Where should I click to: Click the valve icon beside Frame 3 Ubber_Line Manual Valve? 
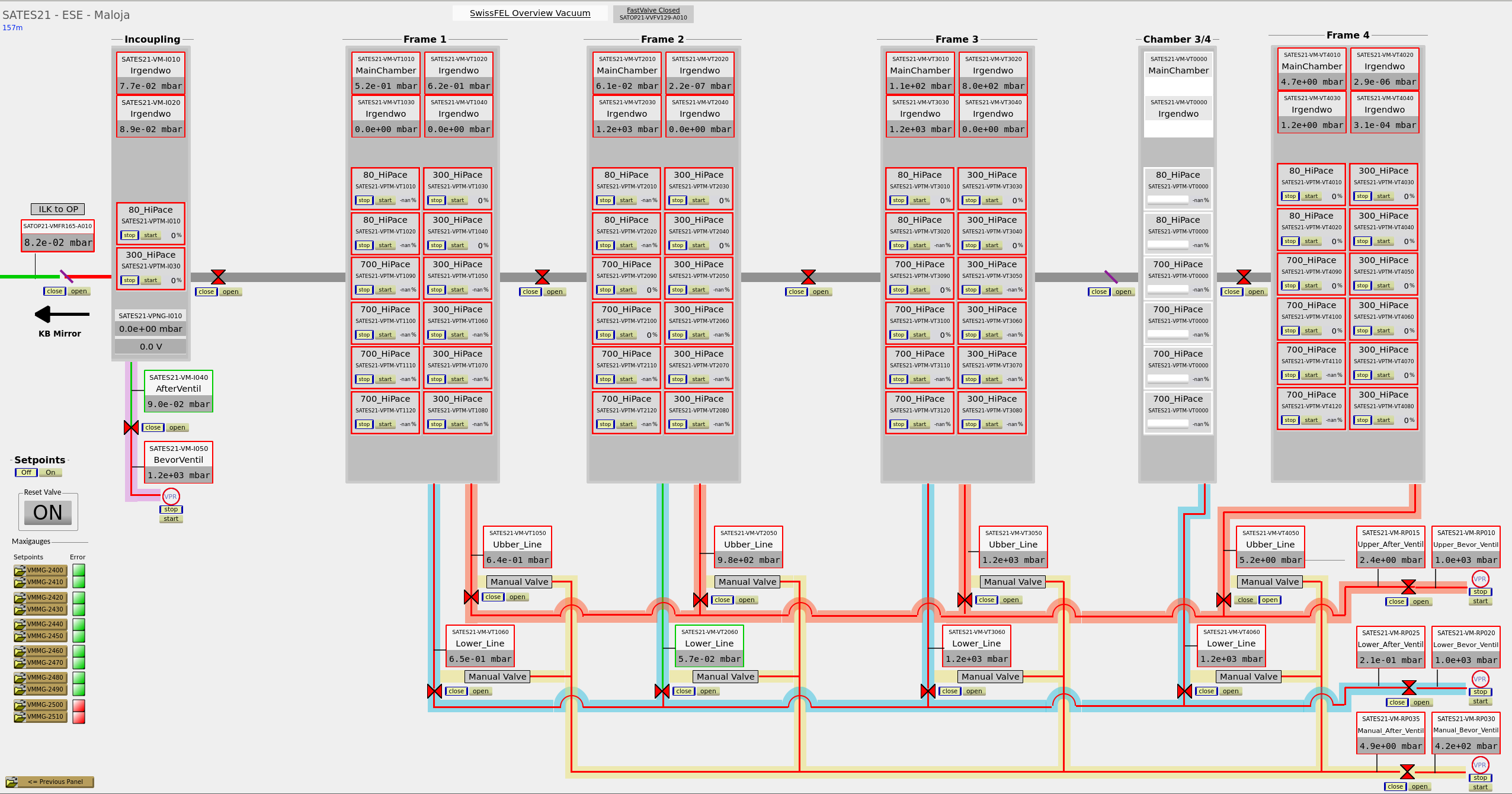point(965,600)
